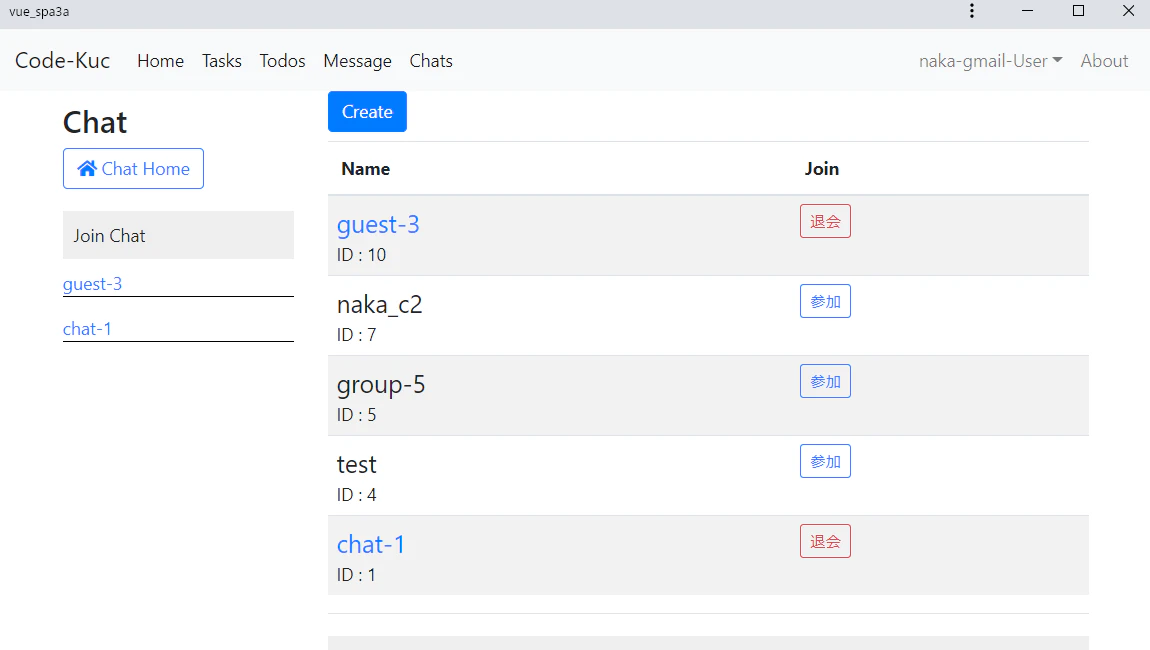
Task: Expand the naka-gmail-User dropdown
Action: click(990, 61)
